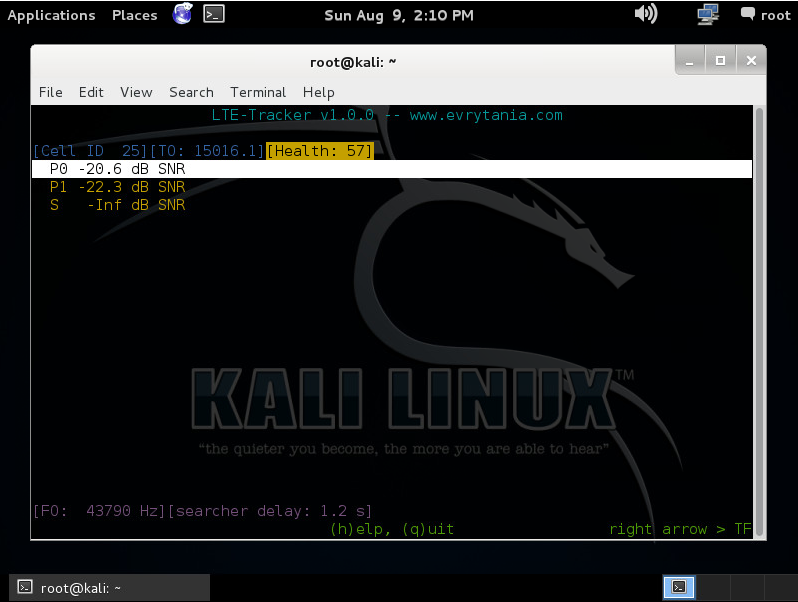Click the S -Inf dB SNR line
The image size is (798, 602).
click(118, 205)
